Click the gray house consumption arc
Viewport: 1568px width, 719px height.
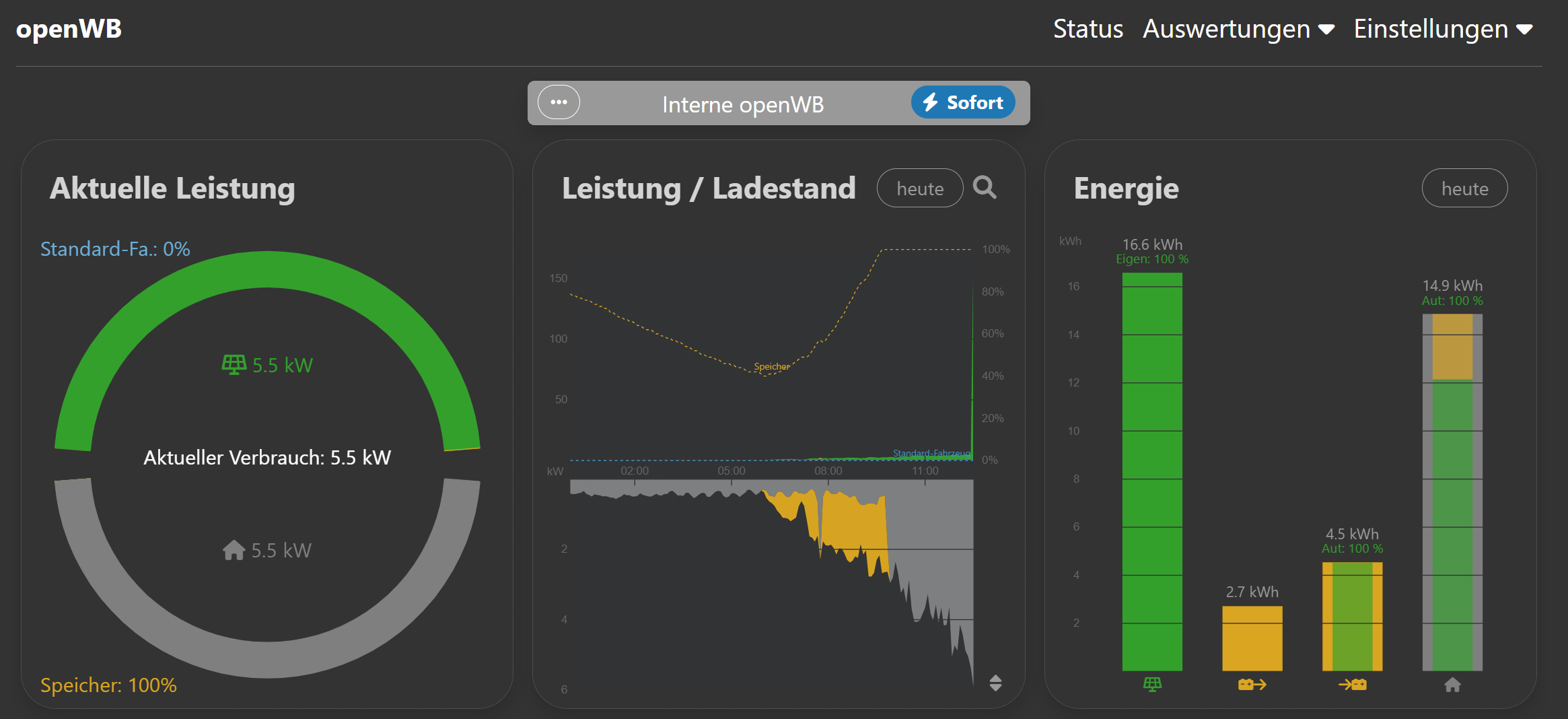pyautogui.click(x=267, y=659)
